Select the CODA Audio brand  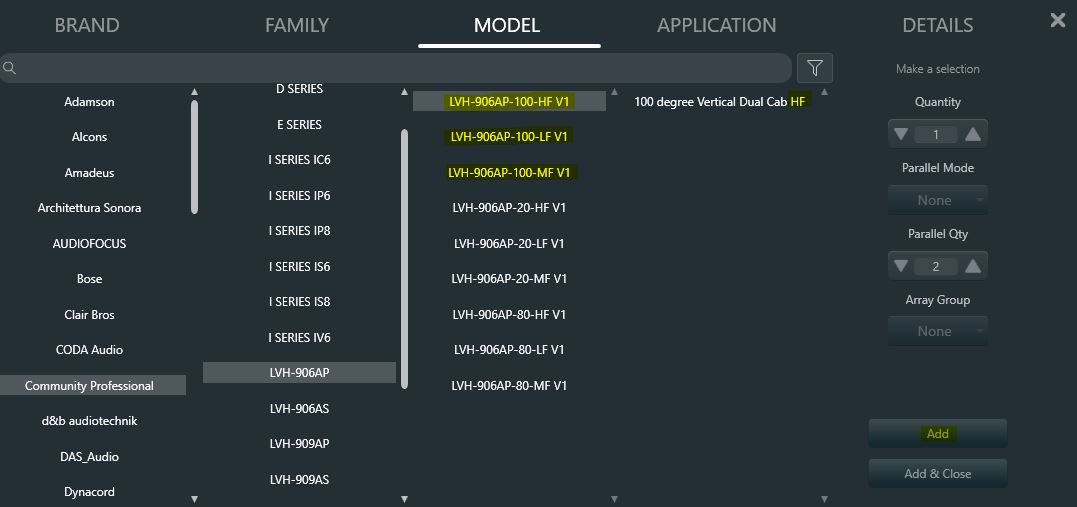pyautogui.click(x=89, y=350)
